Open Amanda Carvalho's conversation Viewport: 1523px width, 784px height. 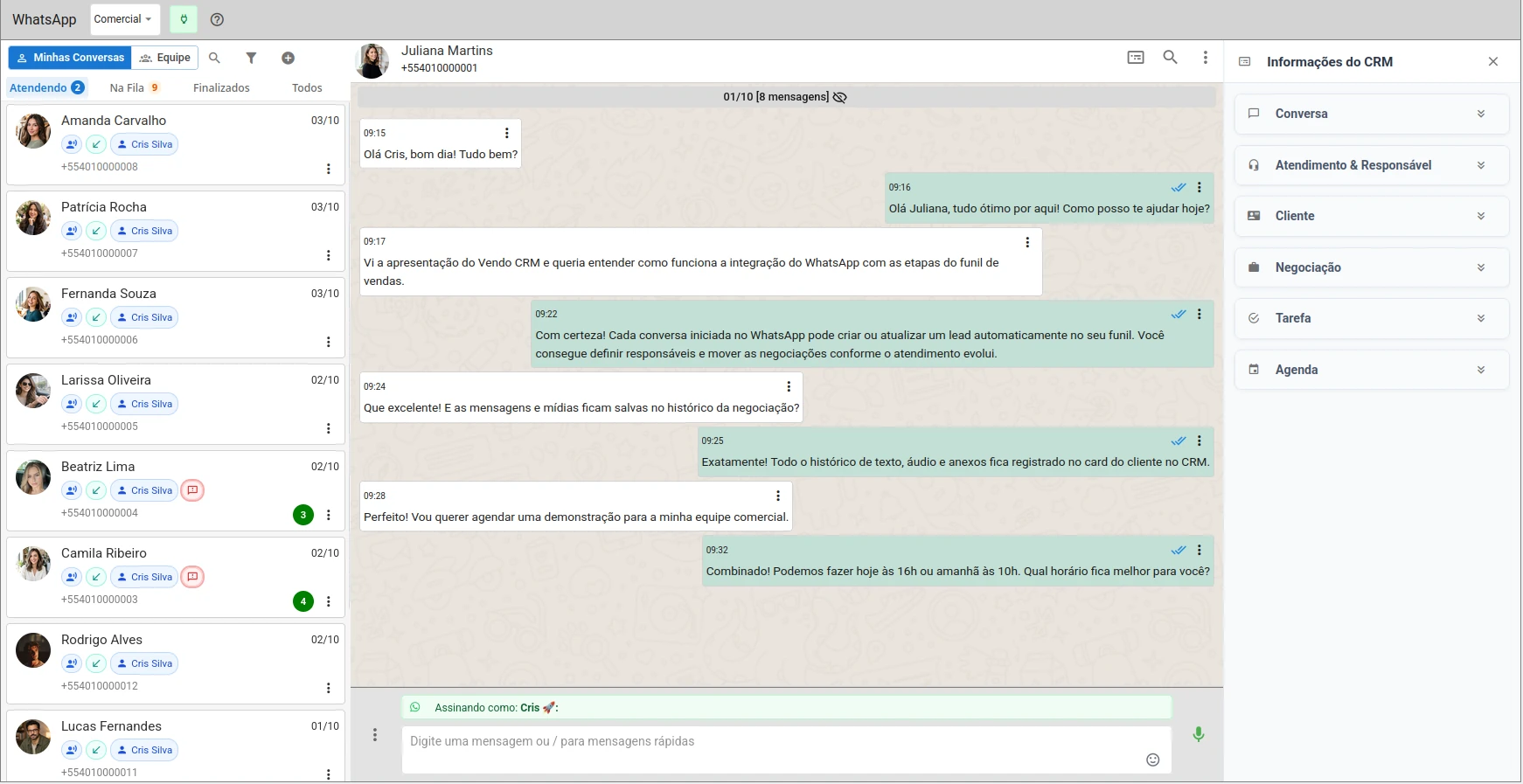coord(176,144)
